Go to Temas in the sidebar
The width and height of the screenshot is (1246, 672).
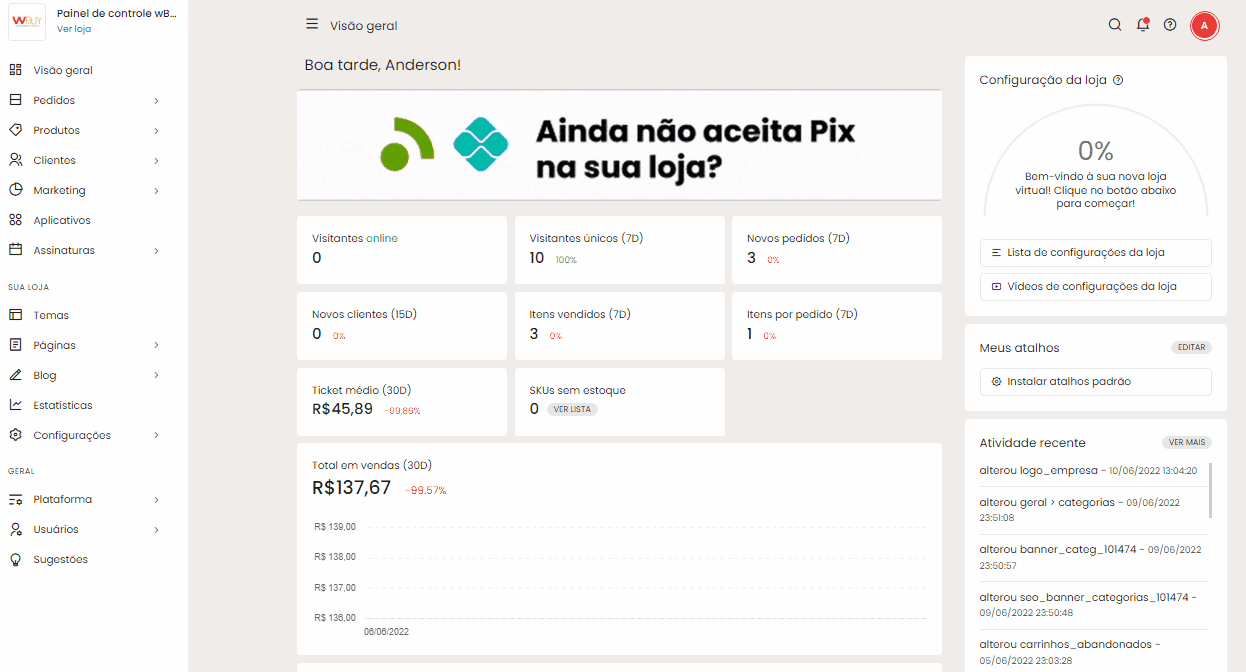51,315
